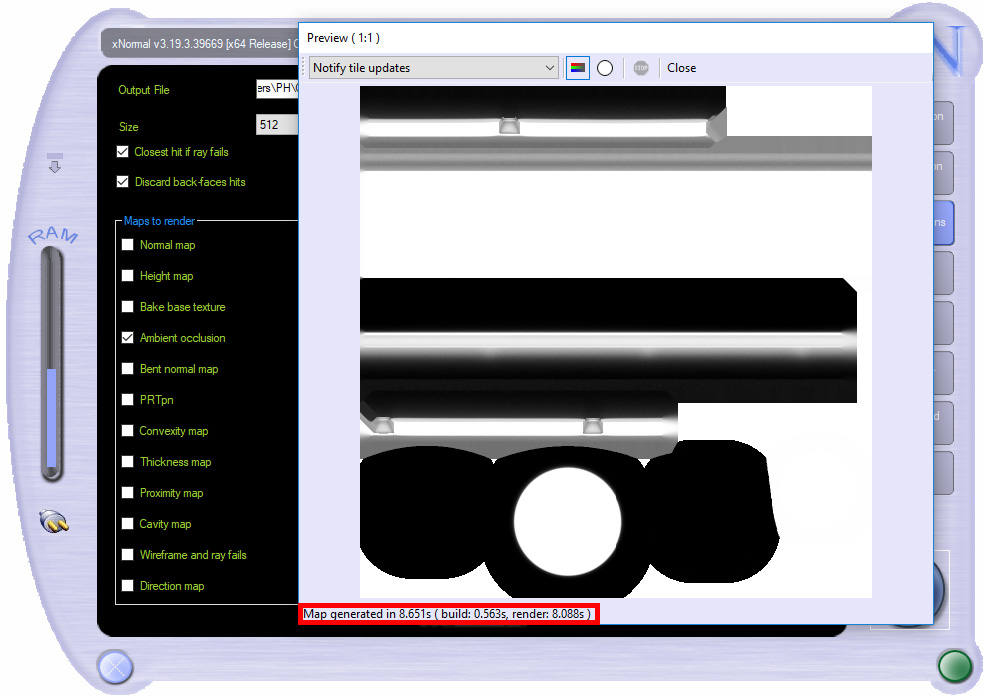Check the Height map option
Image resolution: width=983 pixels, height=697 pixels.
tap(127, 276)
